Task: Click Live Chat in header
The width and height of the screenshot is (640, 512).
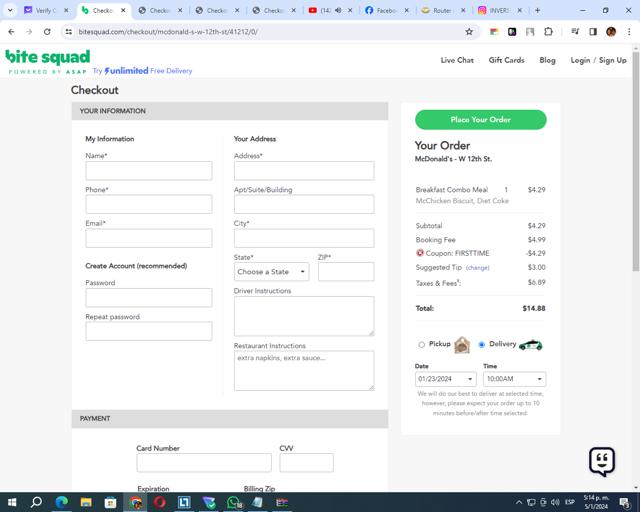Action: coord(457,60)
